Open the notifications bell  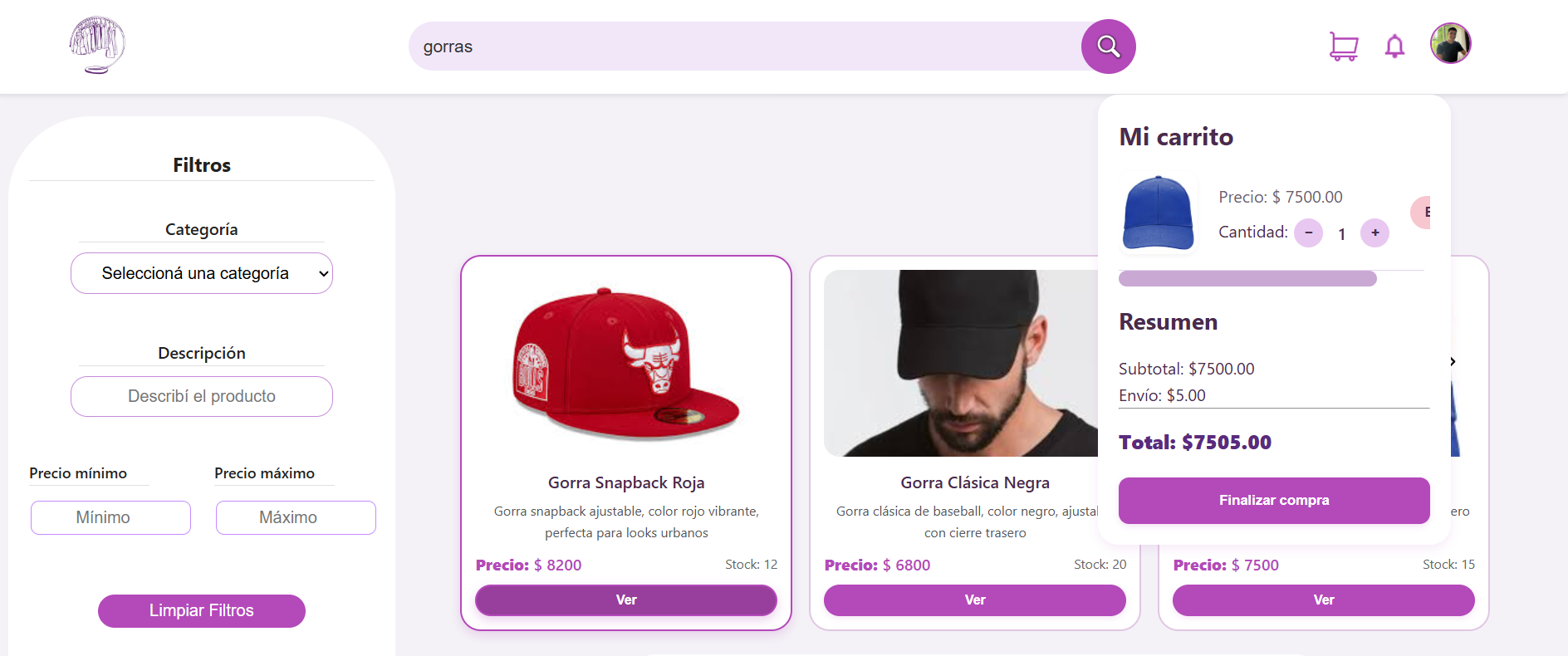1394,47
